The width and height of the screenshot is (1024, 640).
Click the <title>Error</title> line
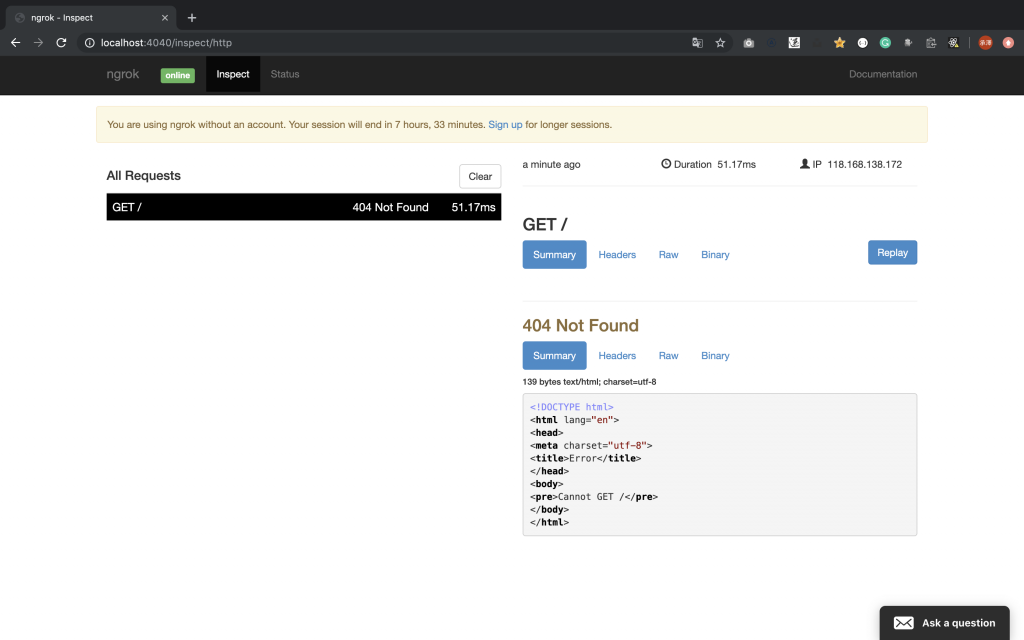tap(586, 458)
